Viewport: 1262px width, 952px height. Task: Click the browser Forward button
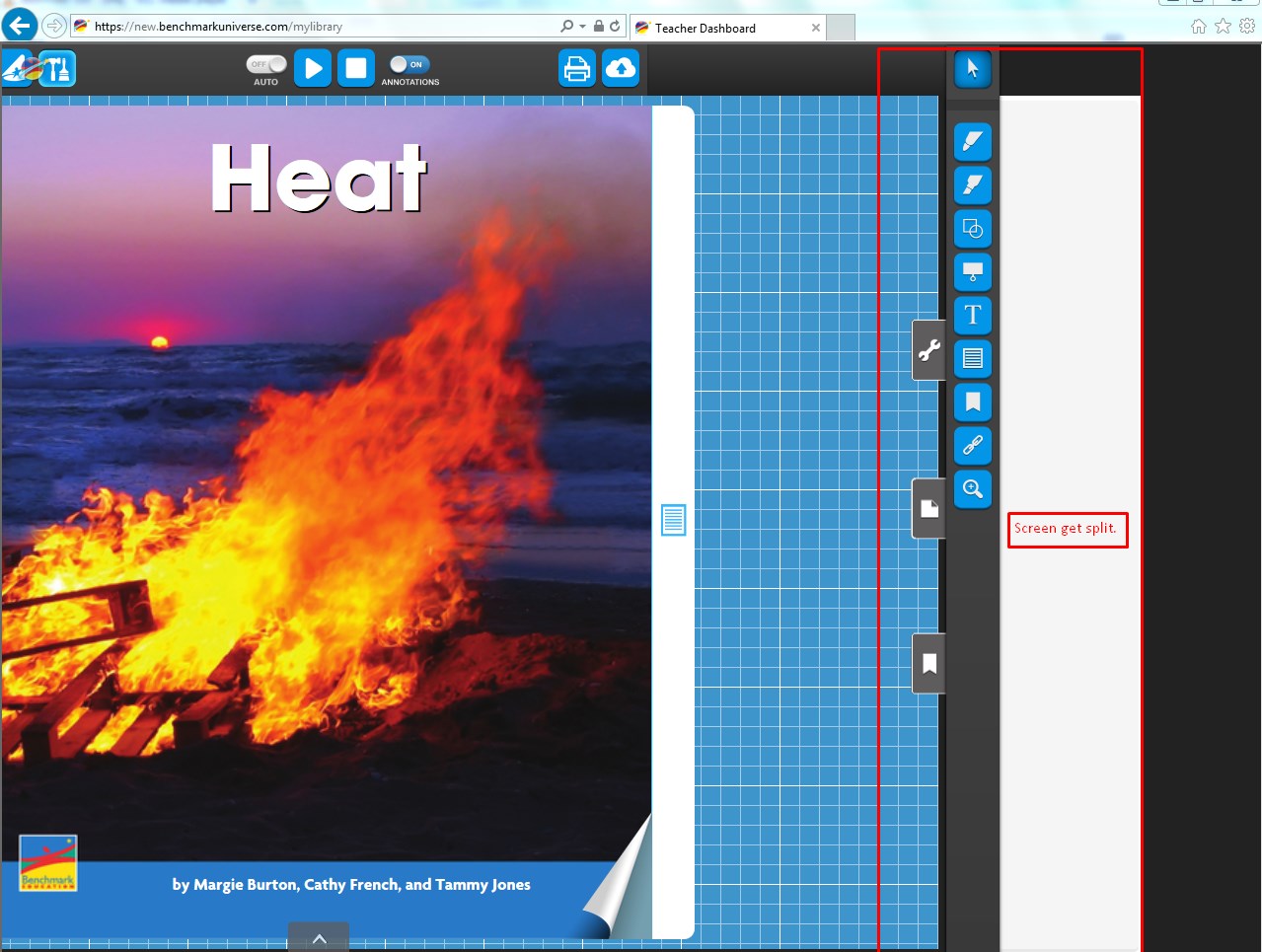pyautogui.click(x=54, y=26)
